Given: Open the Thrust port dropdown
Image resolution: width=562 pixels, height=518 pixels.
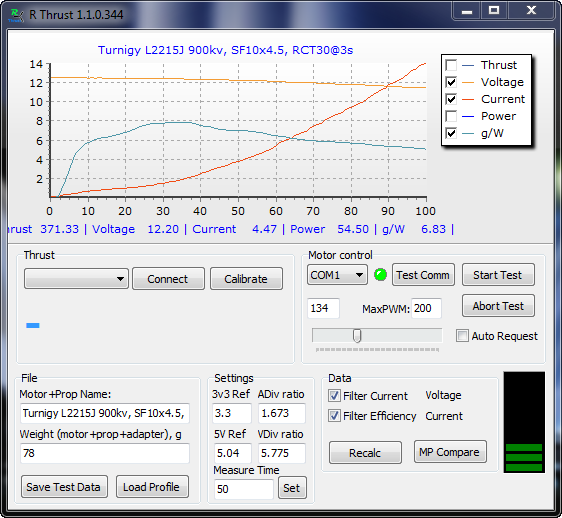Looking at the screenshot, I should point(76,279).
